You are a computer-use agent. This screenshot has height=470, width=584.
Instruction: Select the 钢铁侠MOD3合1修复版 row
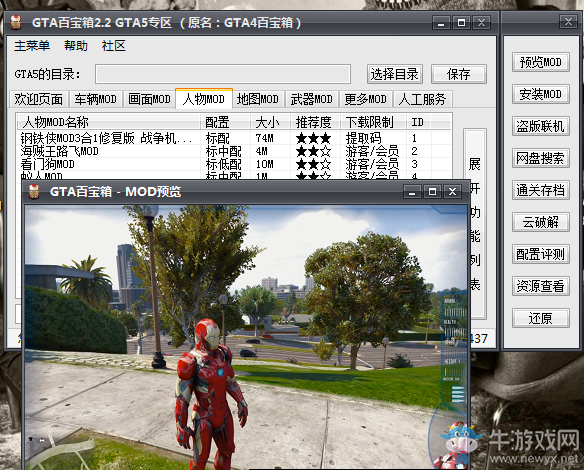pyautogui.click(x=234, y=139)
